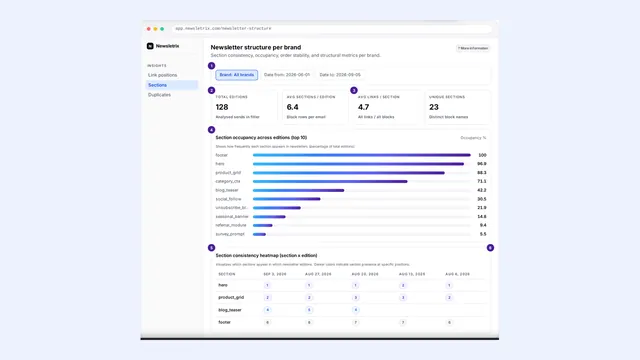The height and width of the screenshot is (360, 640).
Task: Click the hero row label in heatmap
Action: [x=223, y=285]
